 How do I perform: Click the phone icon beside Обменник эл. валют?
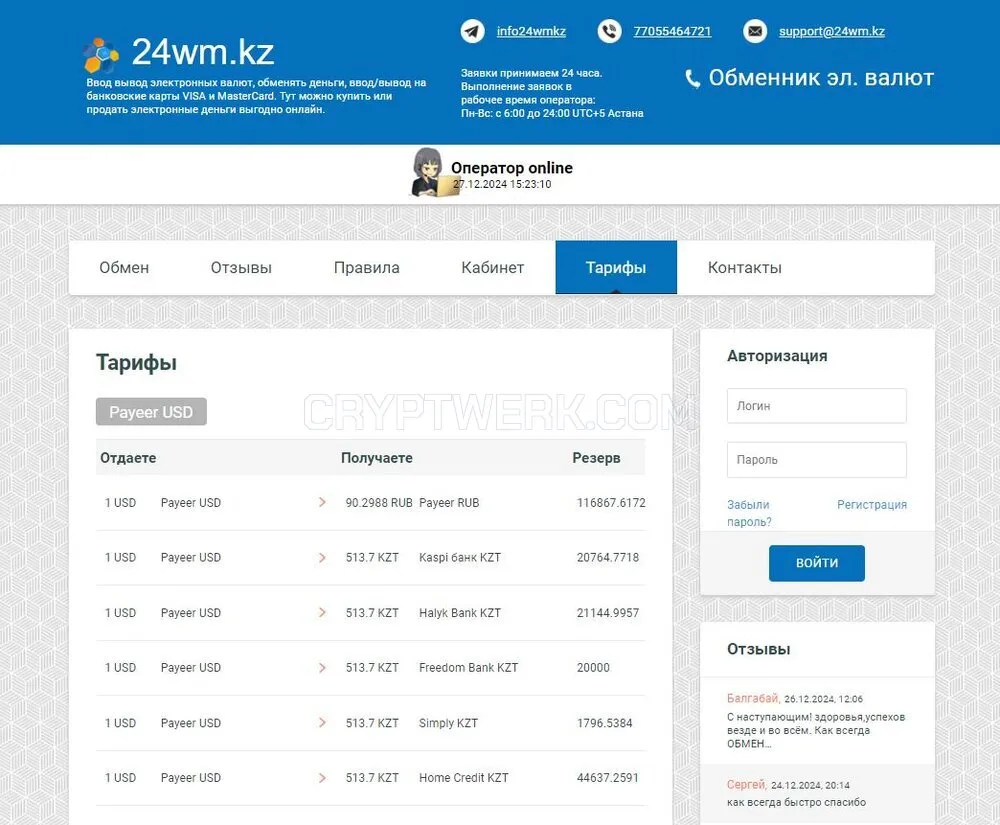(x=693, y=79)
